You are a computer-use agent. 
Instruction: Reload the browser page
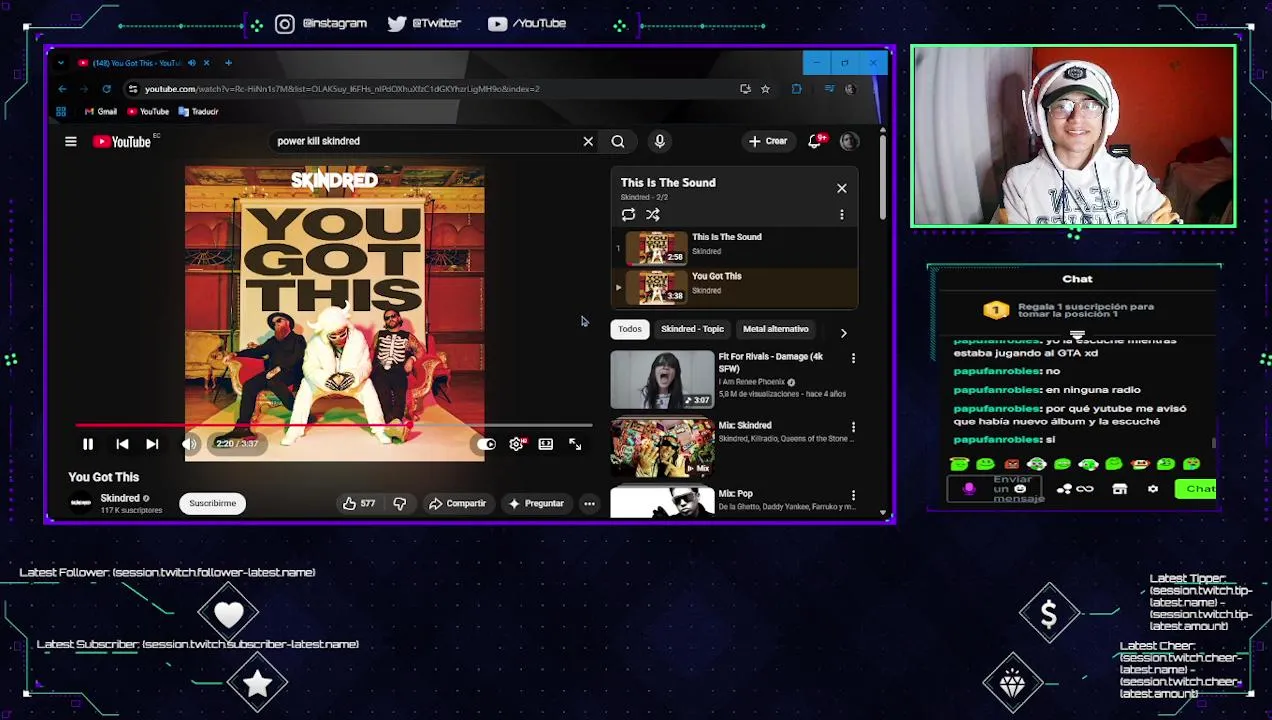pyautogui.click(x=106, y=89)
